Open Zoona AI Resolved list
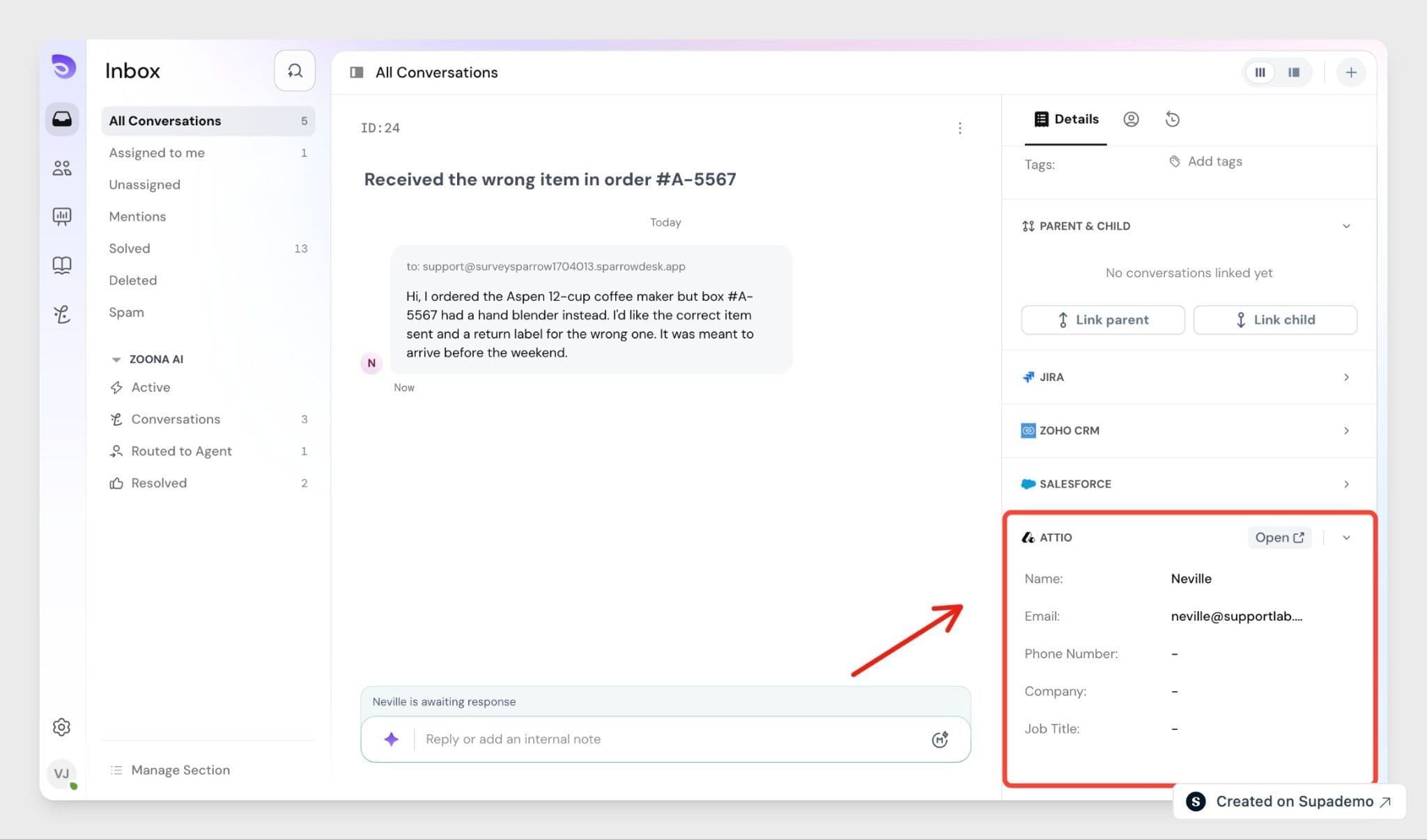Viewport: 1427px width, 840px height. click(208, 483)
